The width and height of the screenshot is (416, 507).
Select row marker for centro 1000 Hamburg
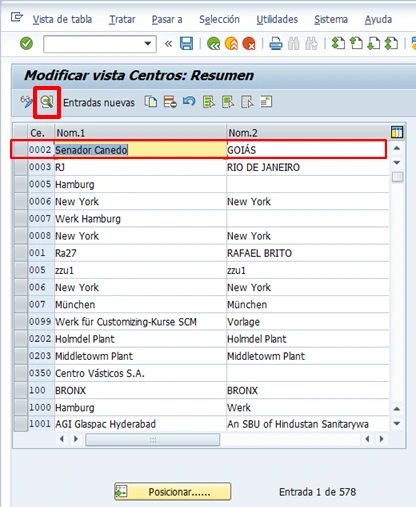click(x=21, y=407)
